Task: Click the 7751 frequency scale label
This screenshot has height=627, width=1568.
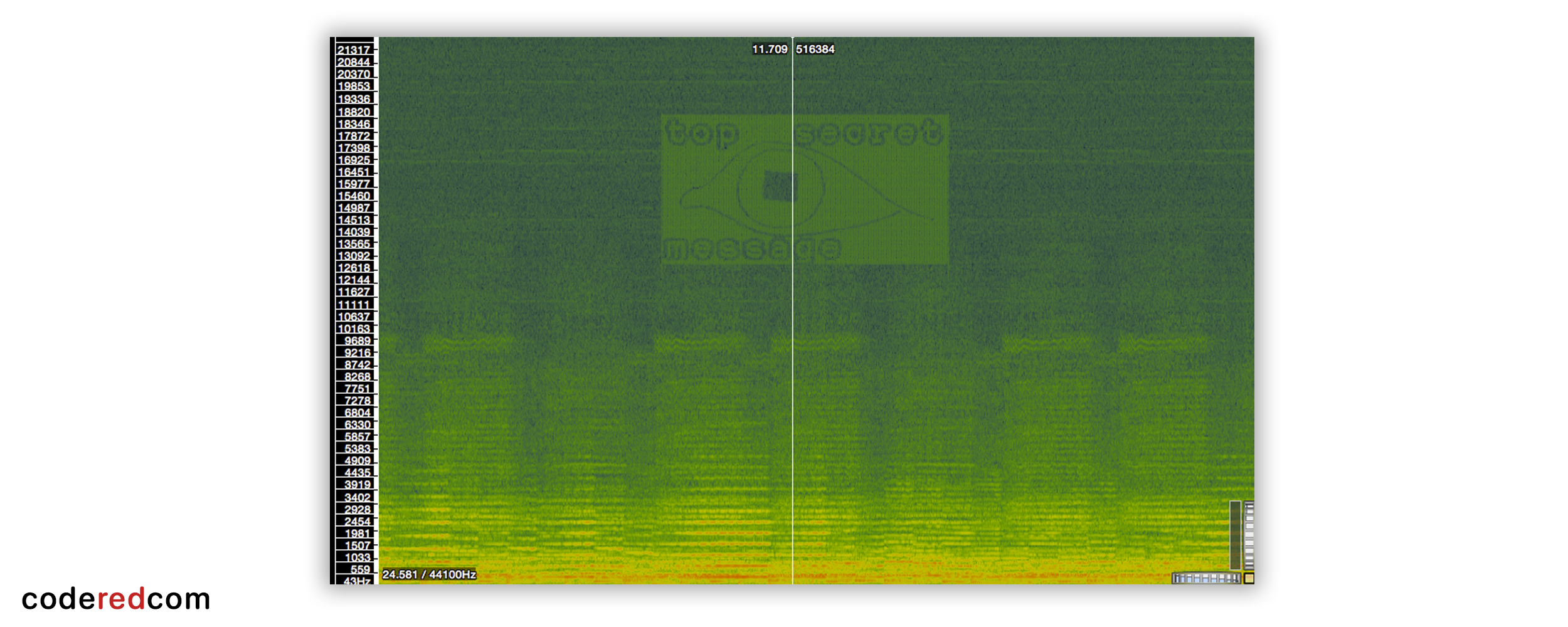Action: [x=358, y=389]
